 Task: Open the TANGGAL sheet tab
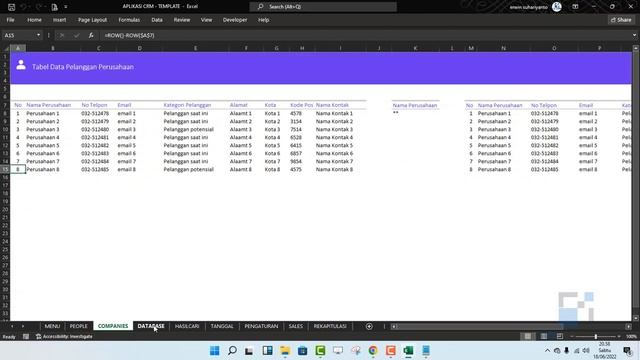click(x=222, y=326)
